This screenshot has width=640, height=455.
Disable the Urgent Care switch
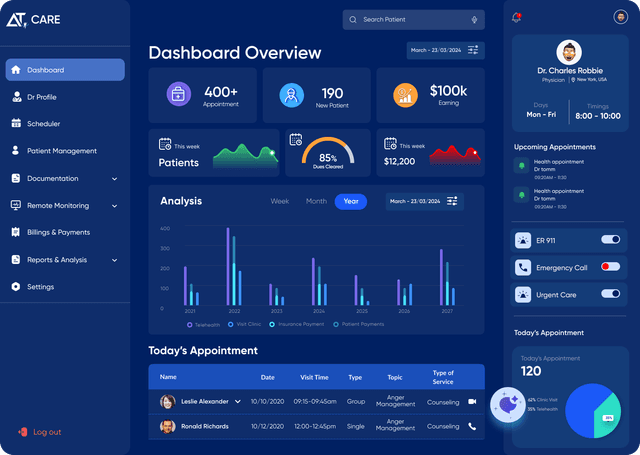click(610, 294)
